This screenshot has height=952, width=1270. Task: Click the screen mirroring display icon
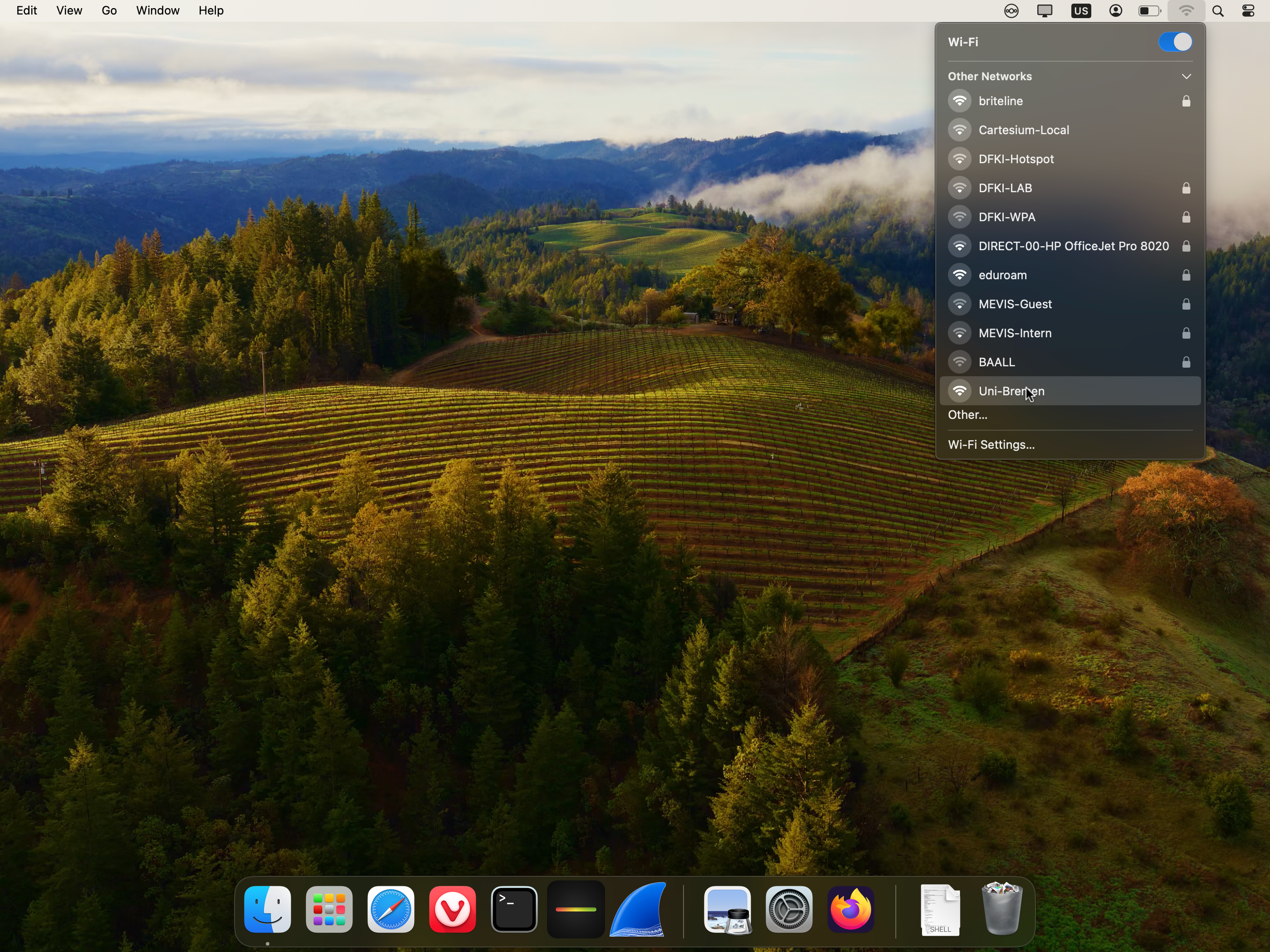[1045, 10]
